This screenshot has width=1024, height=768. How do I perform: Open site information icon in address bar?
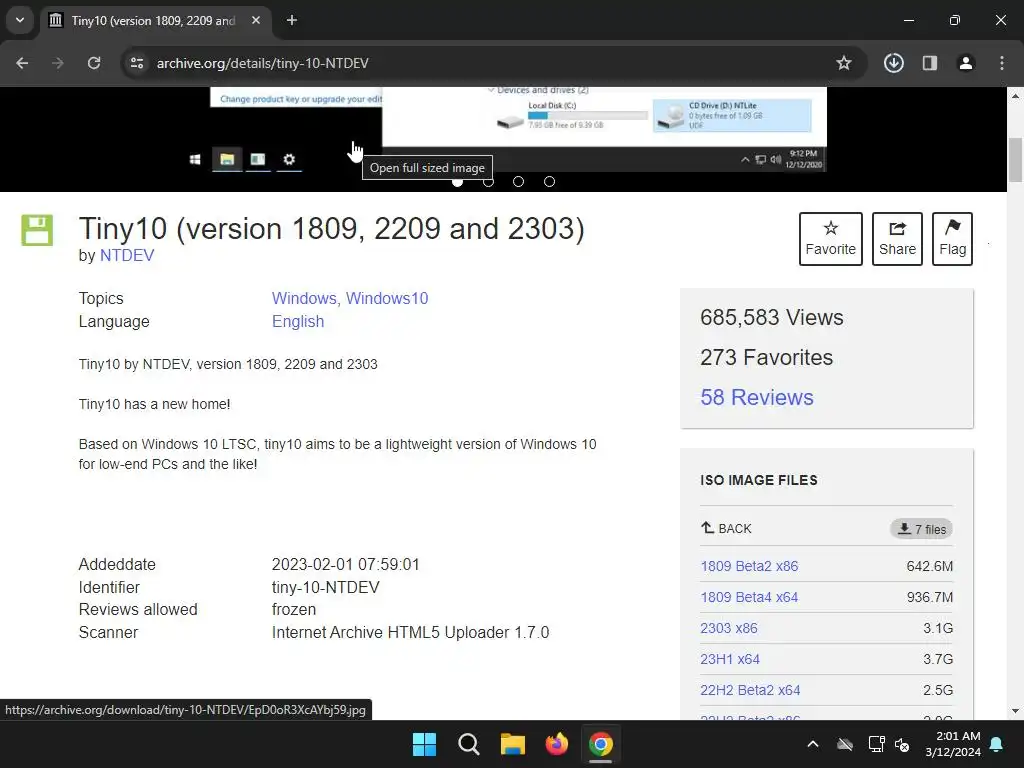coord(137,63)
